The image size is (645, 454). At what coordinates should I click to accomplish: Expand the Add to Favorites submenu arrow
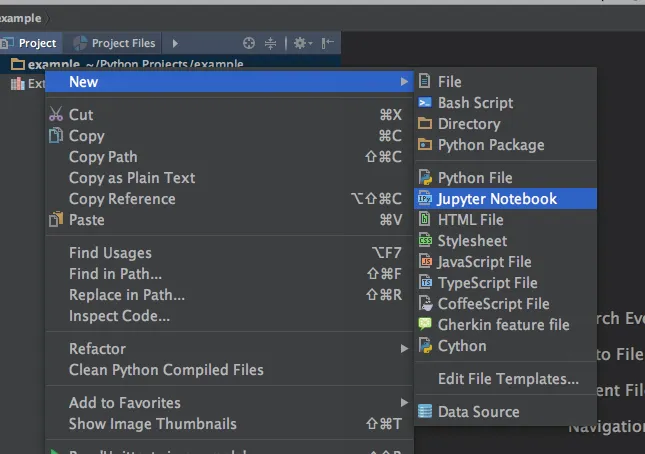tap(404, 403)
